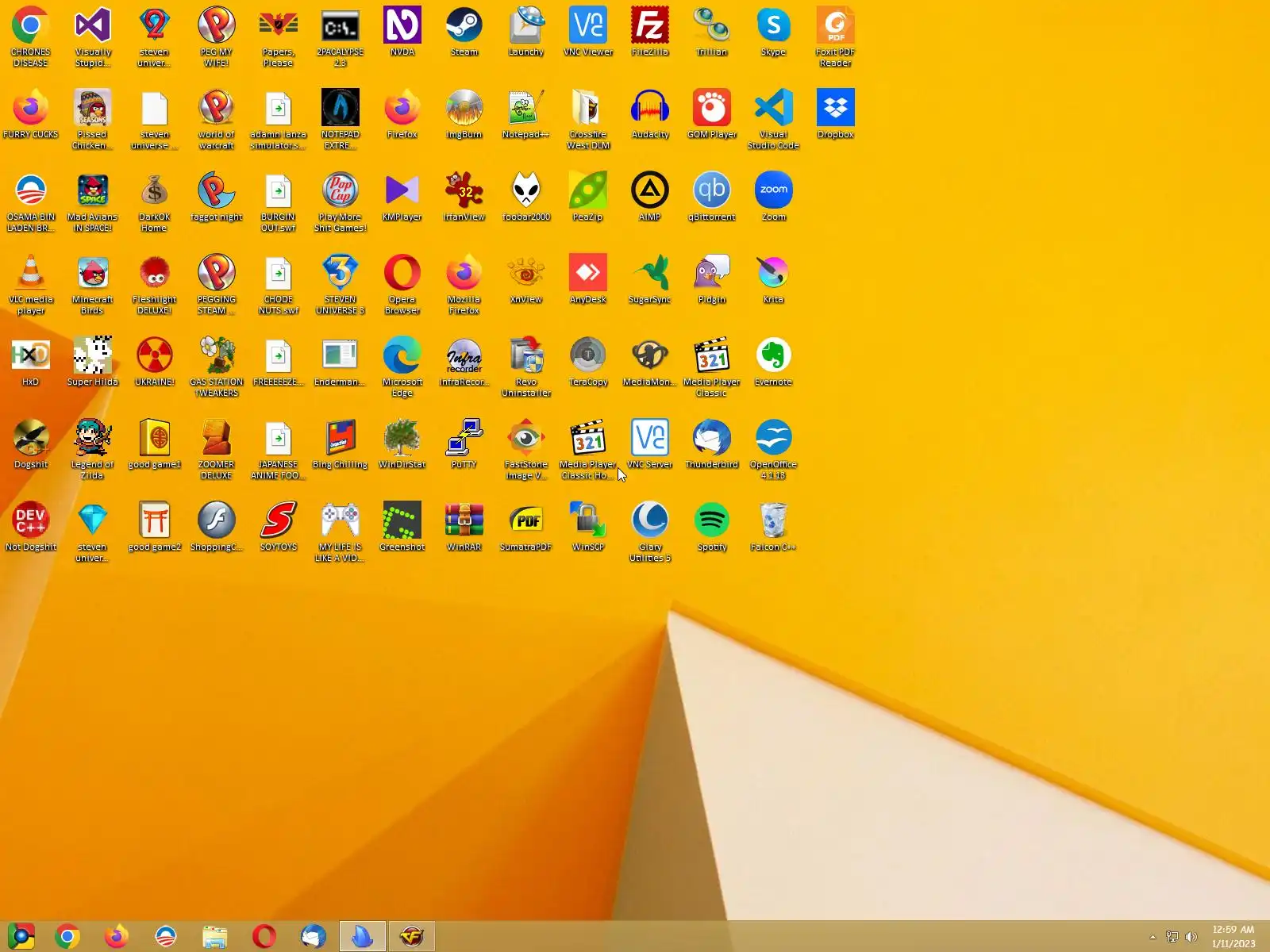
Task: Open Skype from the desktop
Action: click(x=774, y=33)
